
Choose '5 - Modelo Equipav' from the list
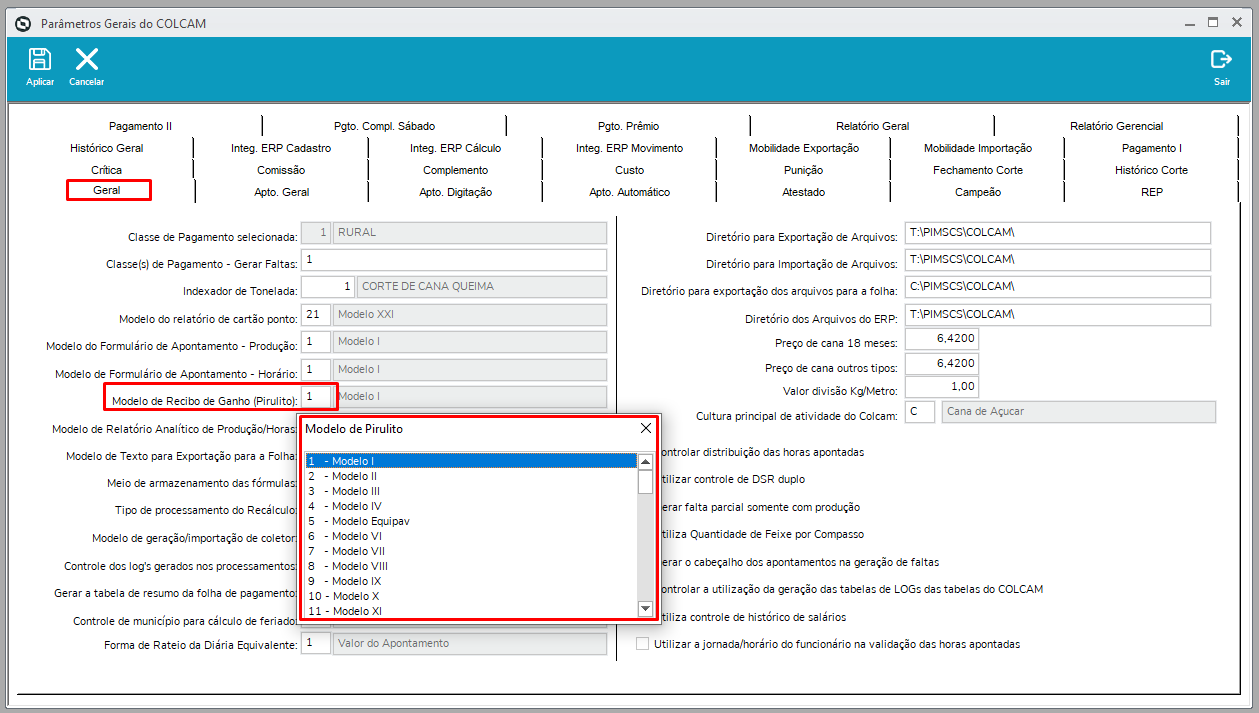pyautogui.click(x=471, y=521)
